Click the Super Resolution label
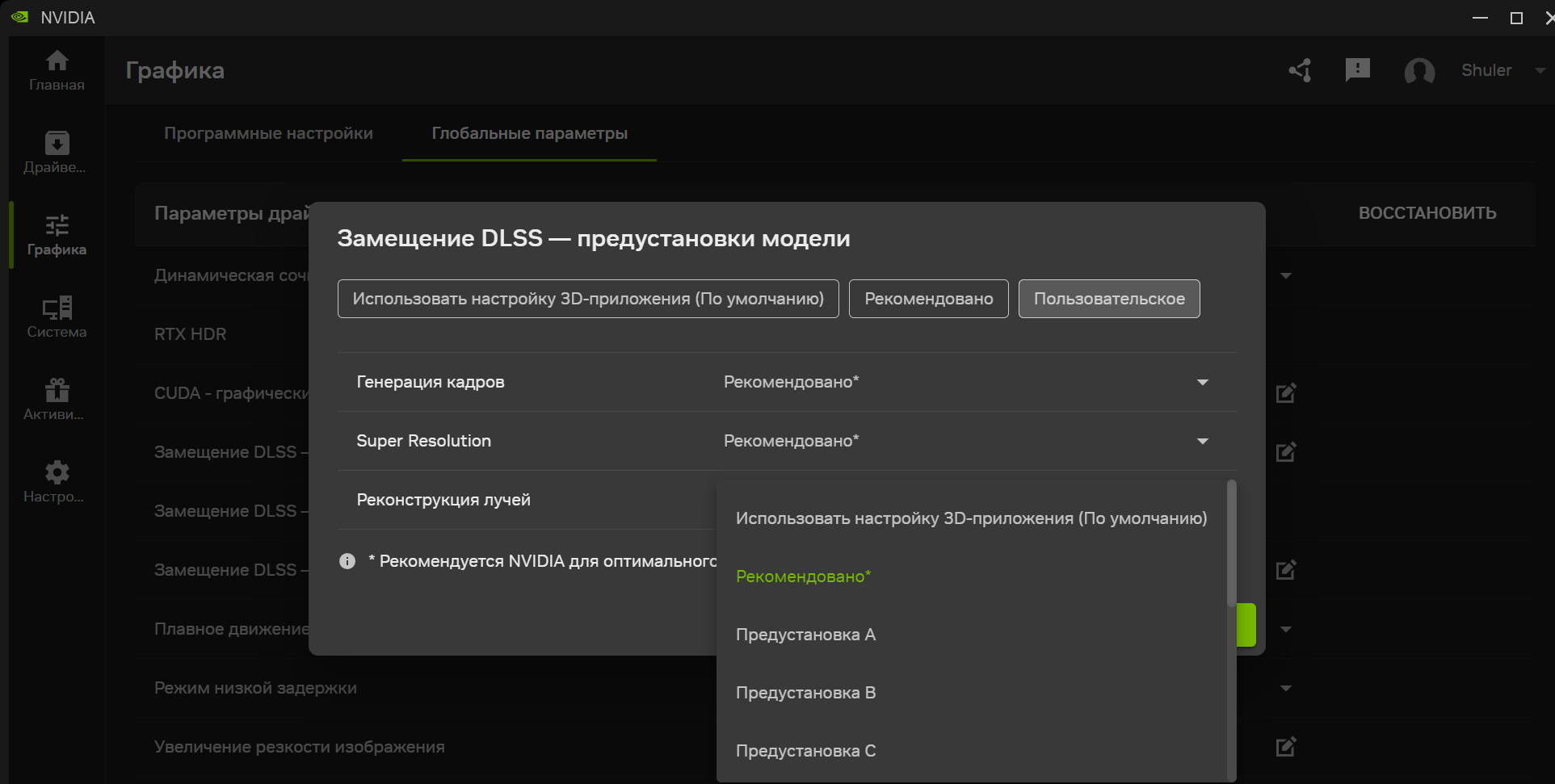 [x=424, y=441]
